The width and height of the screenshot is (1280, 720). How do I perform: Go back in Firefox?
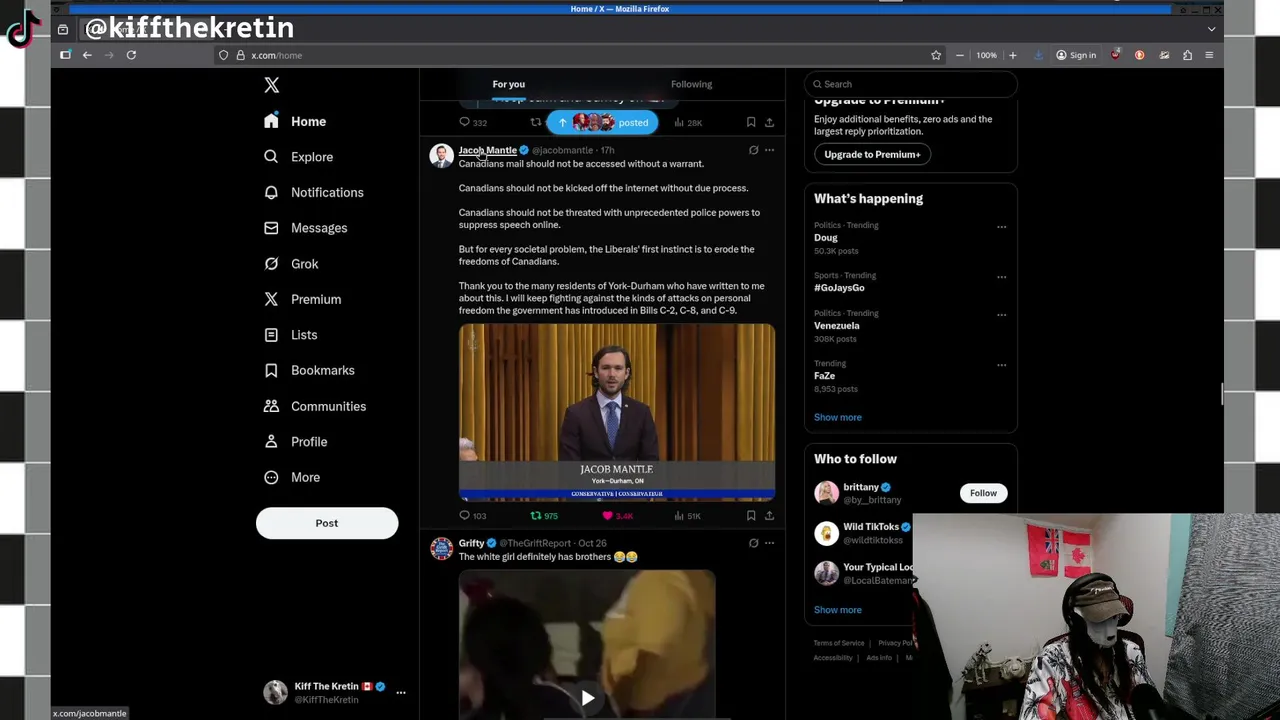[x=87, y=55]
